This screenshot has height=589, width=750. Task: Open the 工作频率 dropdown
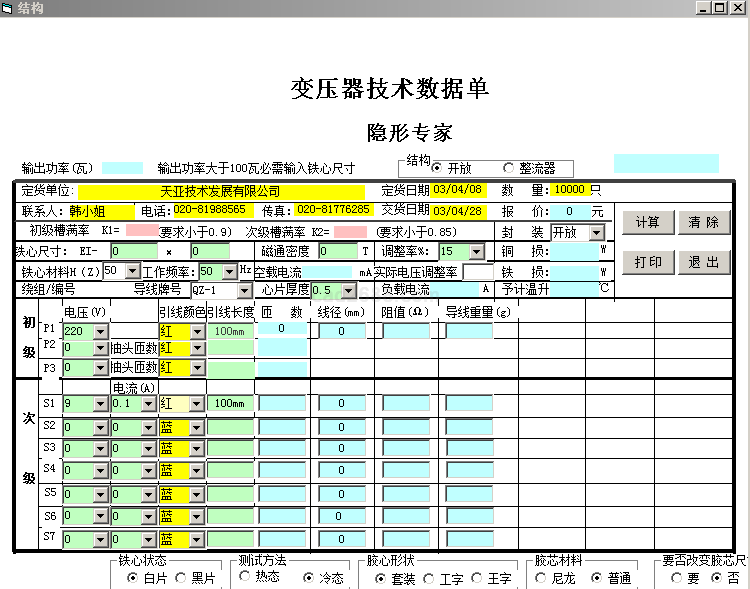coord(230,271)
